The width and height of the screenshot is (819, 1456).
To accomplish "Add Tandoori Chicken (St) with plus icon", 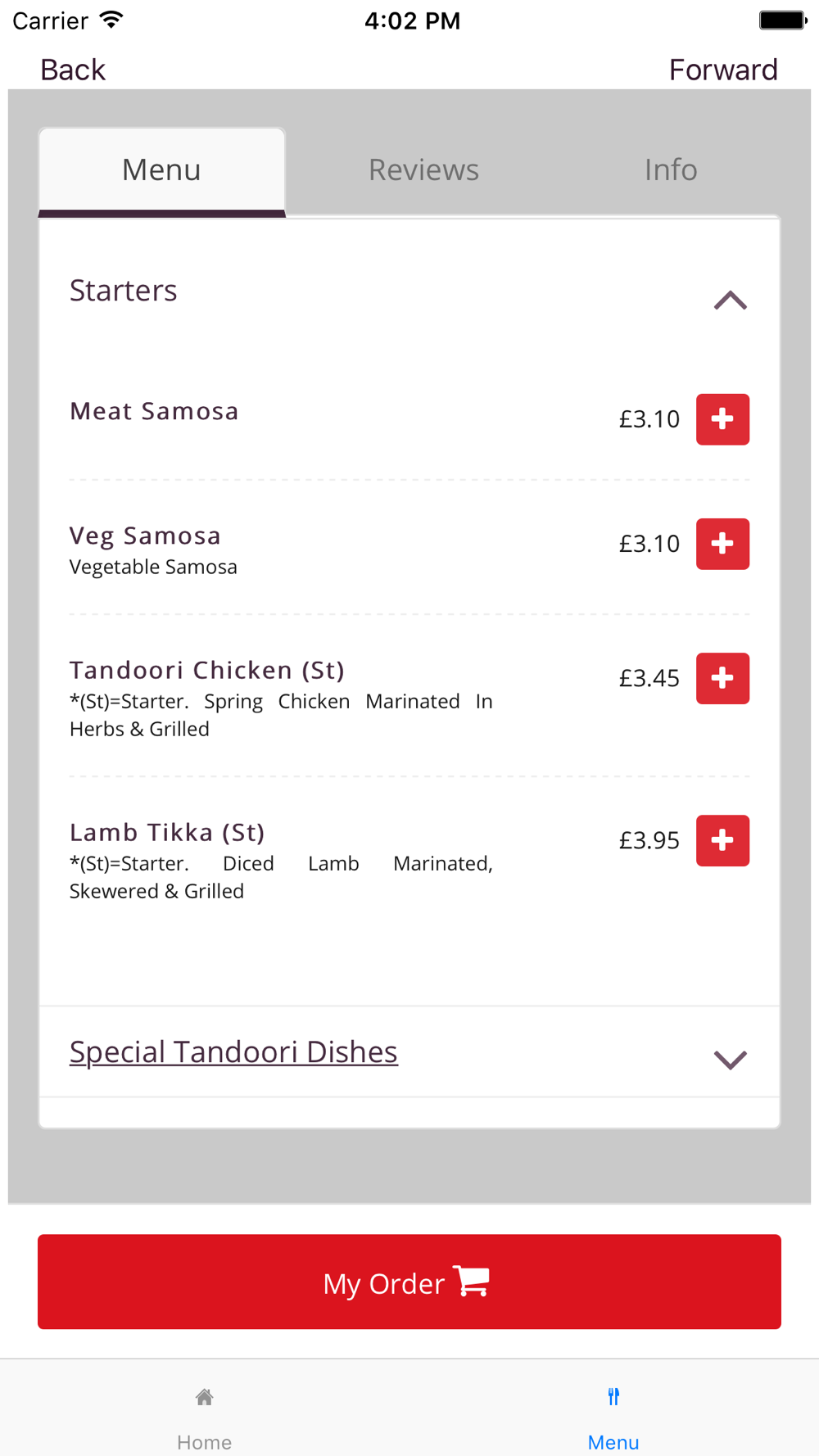I will [722, 678].
